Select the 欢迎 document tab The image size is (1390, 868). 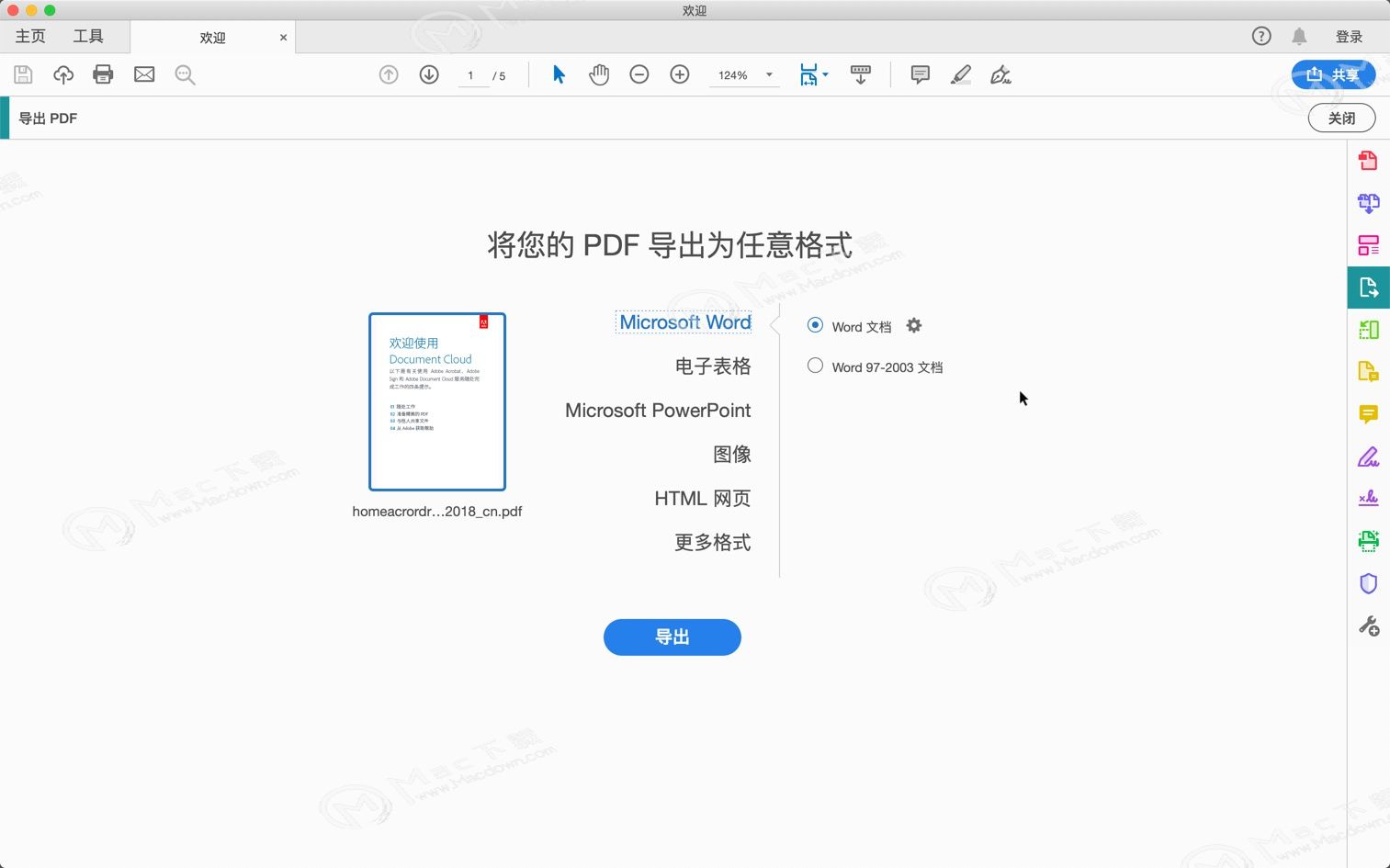(x=212, y=38)
